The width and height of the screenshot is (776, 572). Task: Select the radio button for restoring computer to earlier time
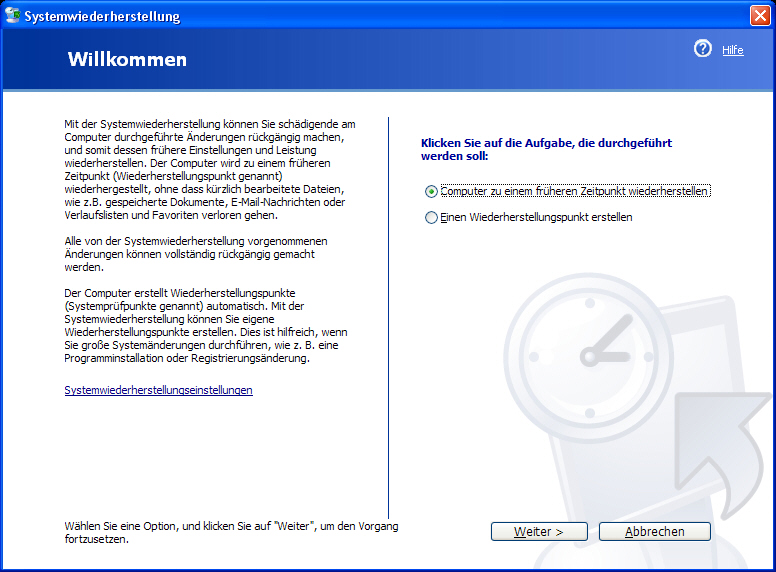tap(431, 191)
